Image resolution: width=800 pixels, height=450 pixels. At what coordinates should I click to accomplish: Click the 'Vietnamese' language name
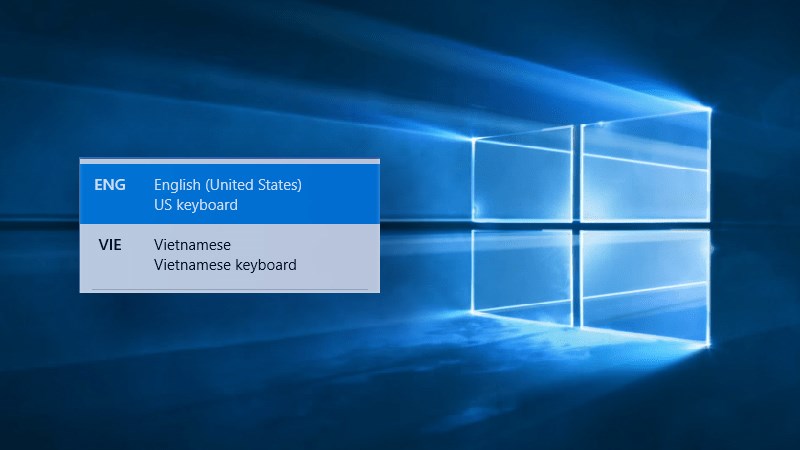192,245
